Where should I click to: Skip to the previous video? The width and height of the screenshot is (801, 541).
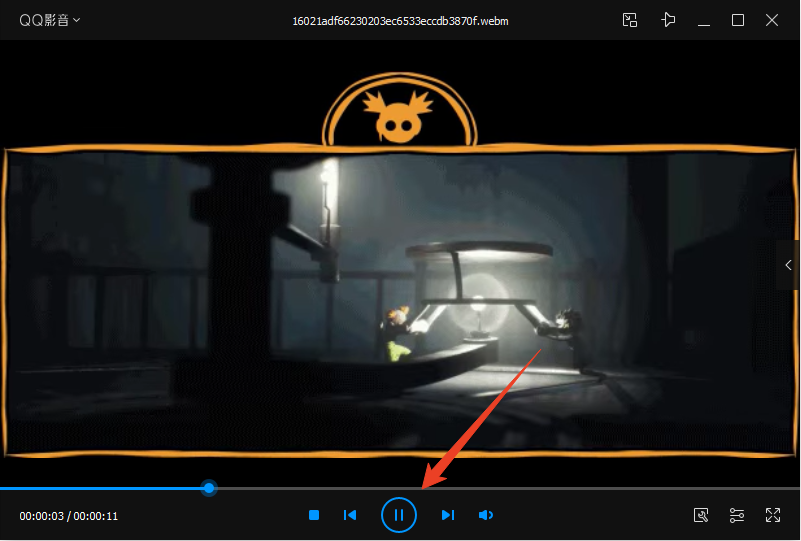[x=350, y=515]
